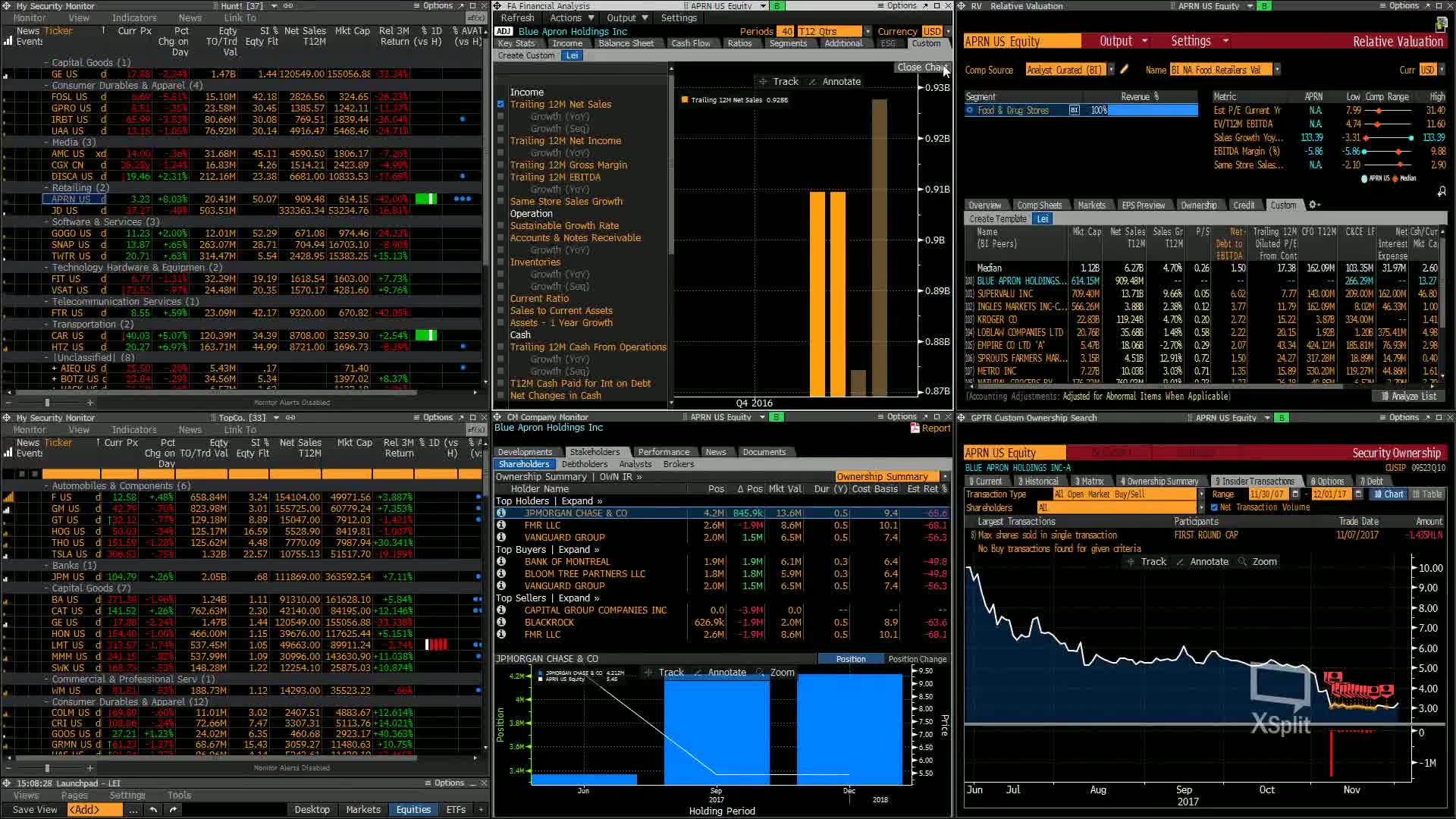The width and height of the screenshot is (1456, 819).
Task: Adjust the zoom slider under Hunt monitor
Action: click(47, 403)
